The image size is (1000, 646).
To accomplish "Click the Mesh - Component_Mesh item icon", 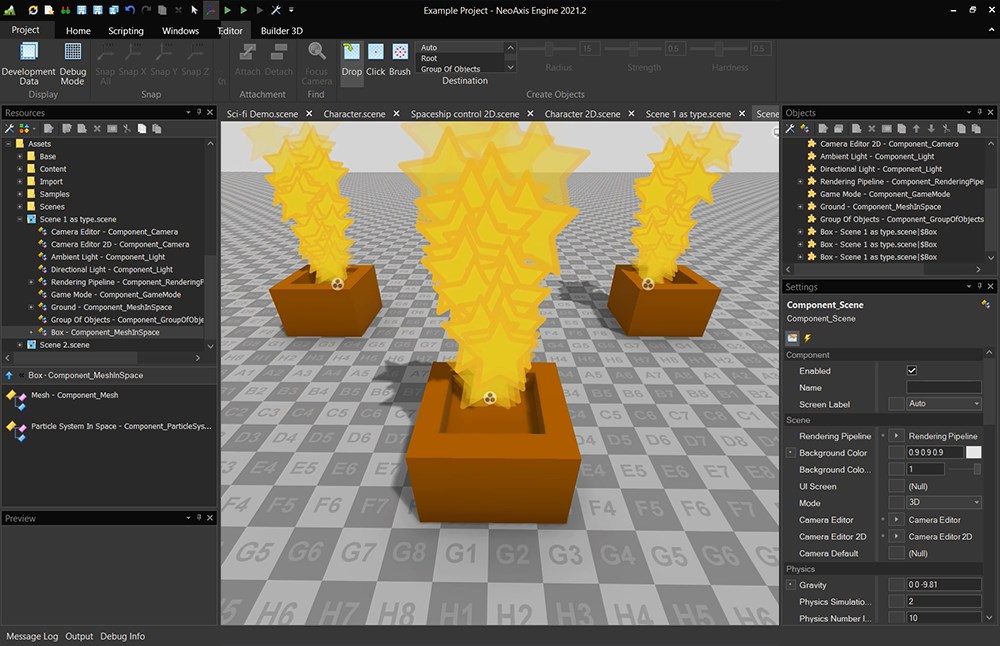I will pos(16,400).
